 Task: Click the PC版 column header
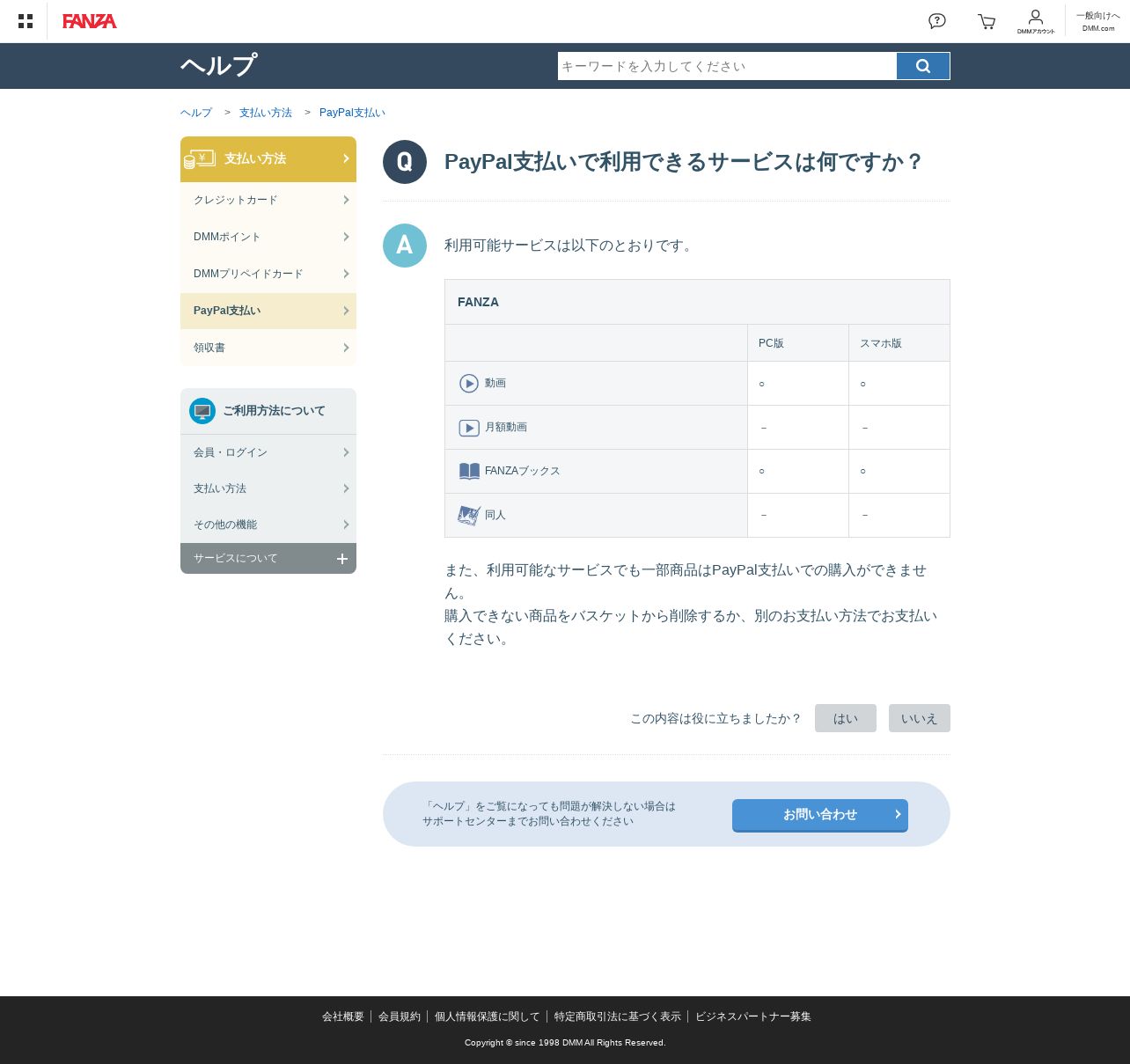[771, 343]
